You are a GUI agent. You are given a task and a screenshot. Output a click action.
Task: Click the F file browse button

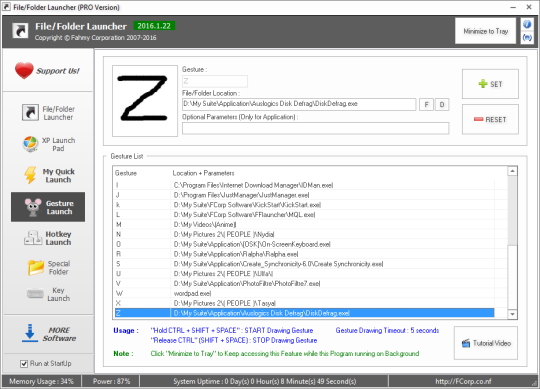[426, 104]
